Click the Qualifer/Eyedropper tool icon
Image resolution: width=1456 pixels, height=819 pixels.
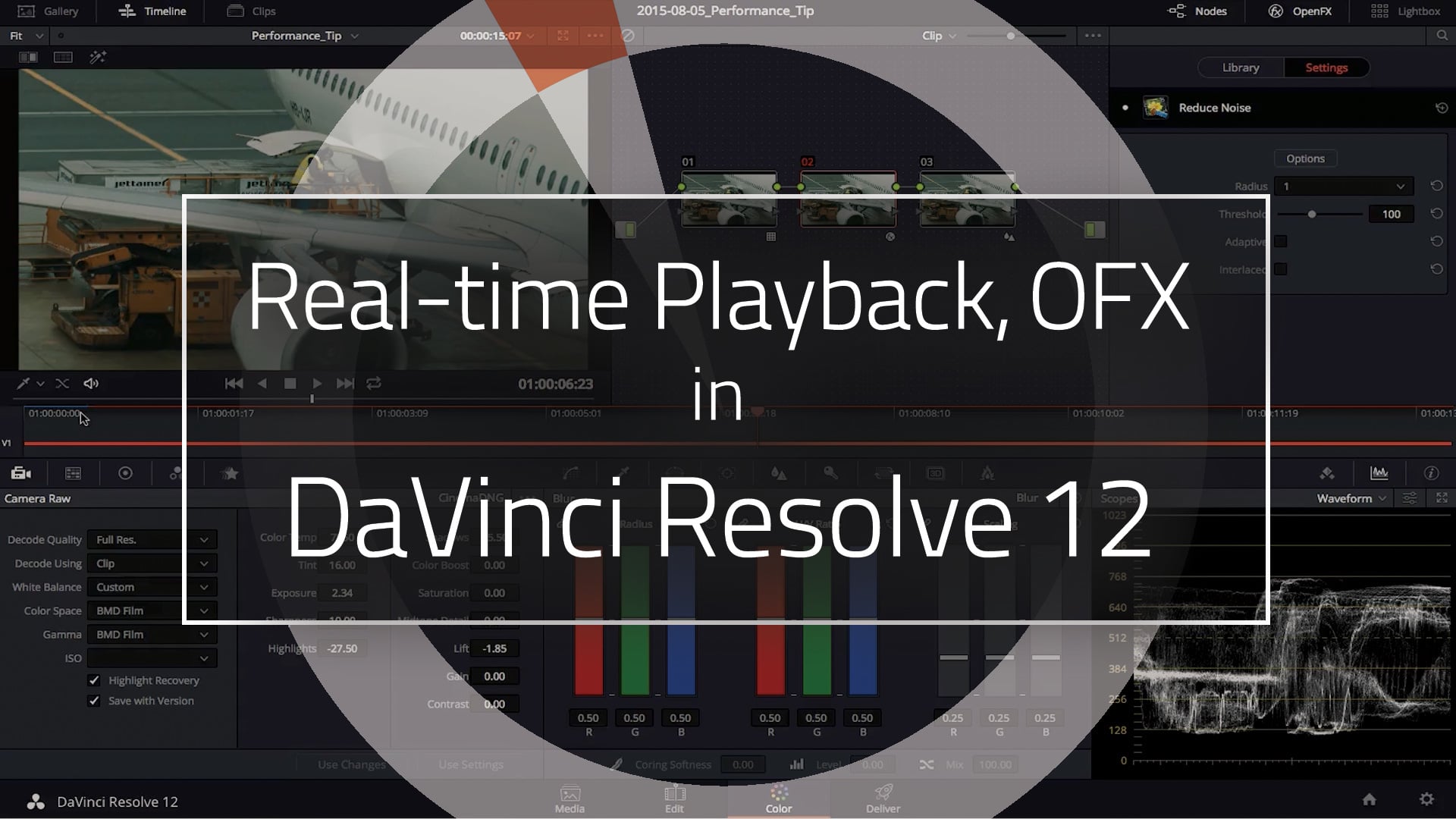pyautogui.click(x=622, y=473)
